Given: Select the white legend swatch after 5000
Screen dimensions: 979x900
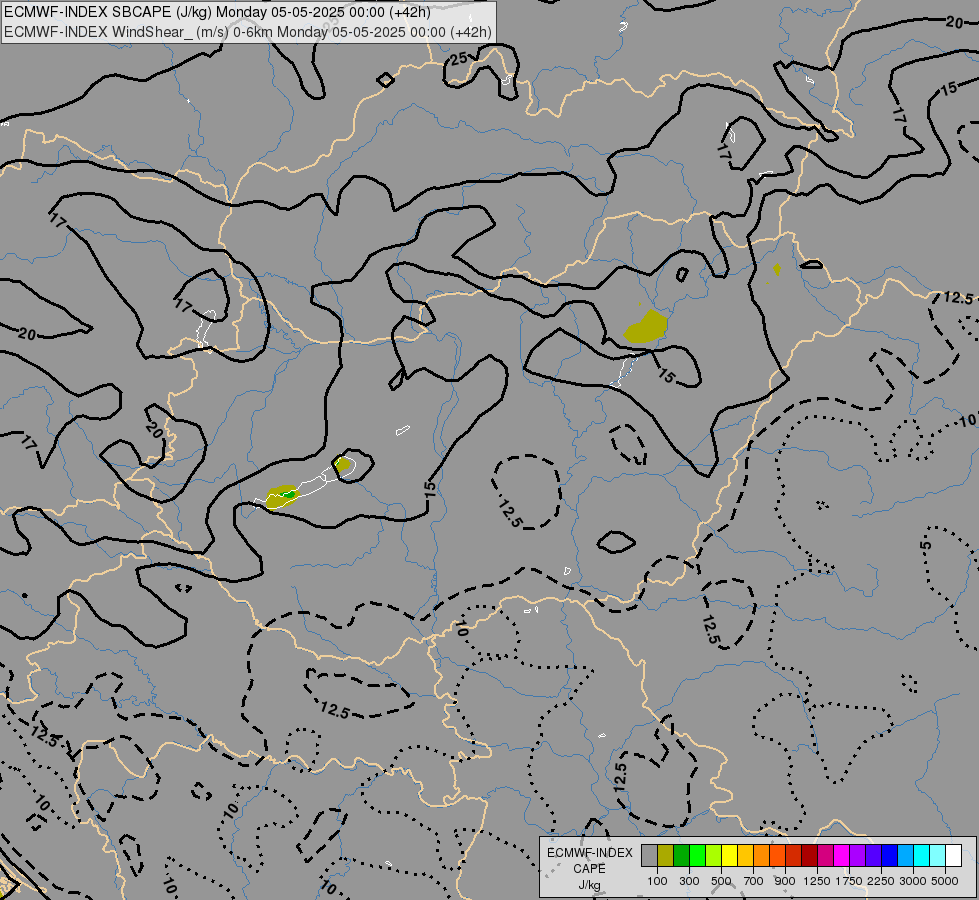Looking at the screenshot, I should [953, 855].
